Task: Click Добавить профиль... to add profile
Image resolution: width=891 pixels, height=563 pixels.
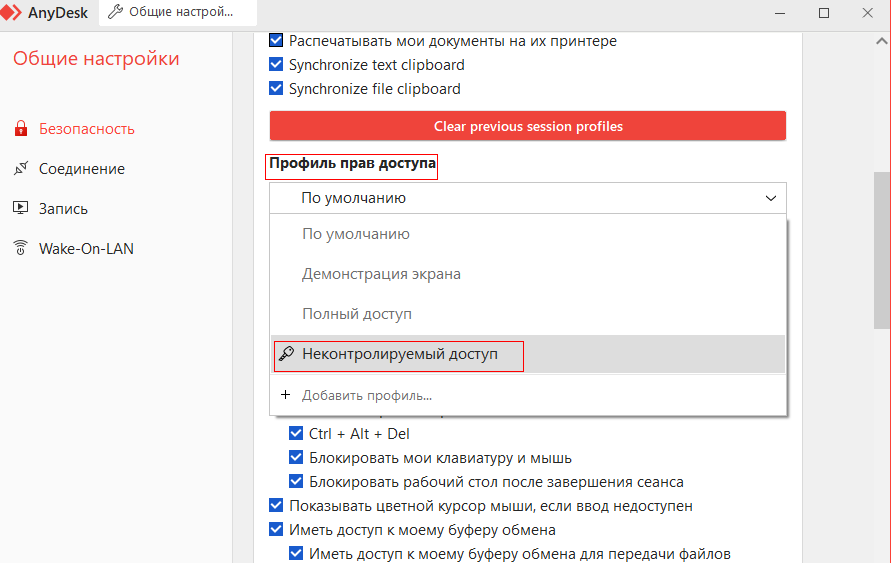Action: [366, 395]
